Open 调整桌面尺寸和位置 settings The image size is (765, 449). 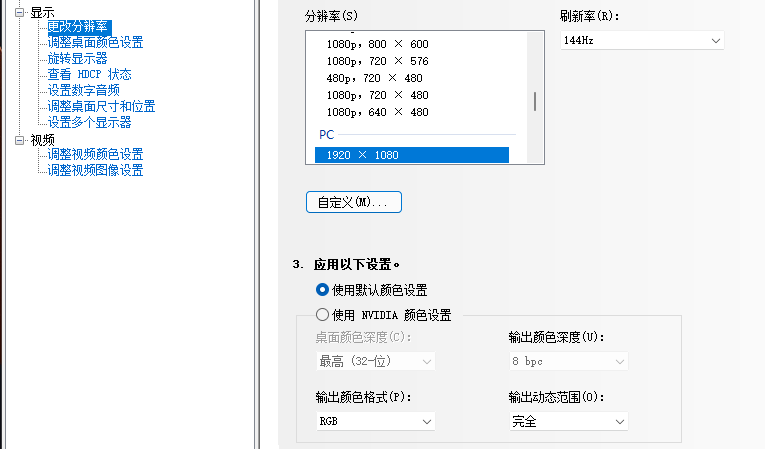coord(101,106)
